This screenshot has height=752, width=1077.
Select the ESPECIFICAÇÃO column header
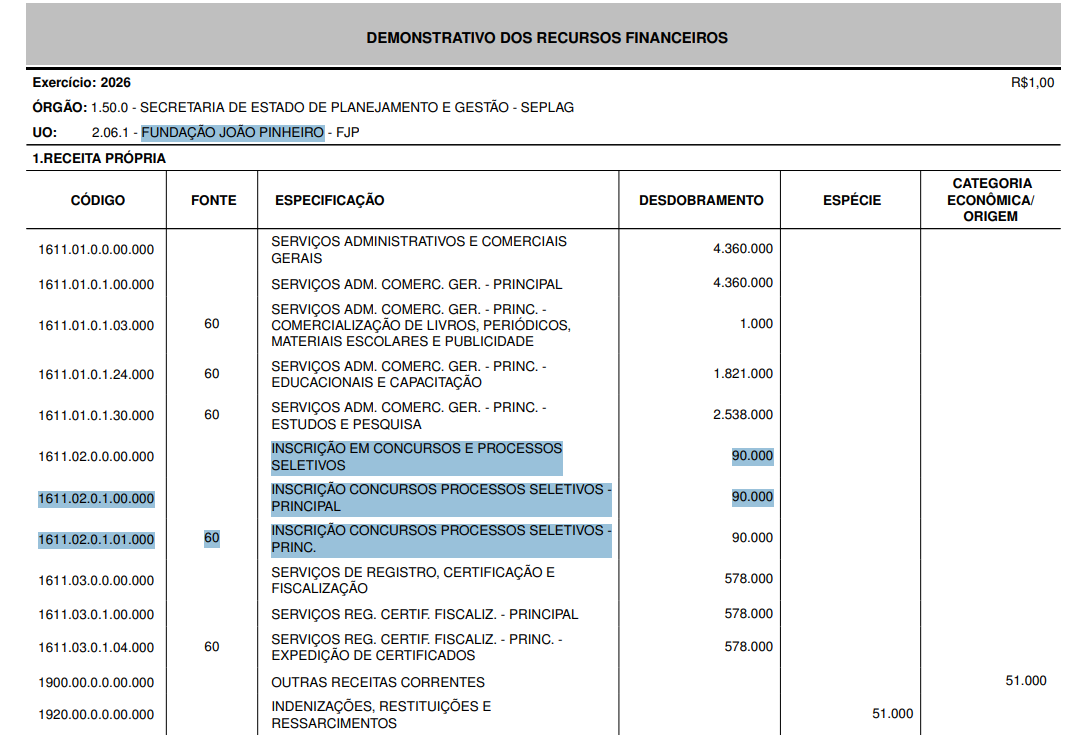[329, 200]
